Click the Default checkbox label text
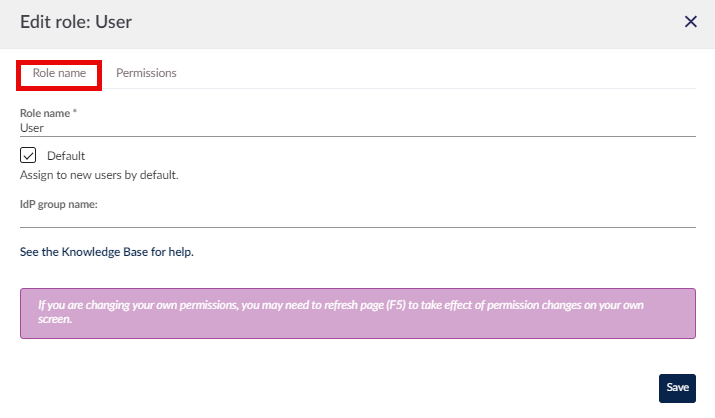Screen dimensions: 715x418 pyautogui.click(x=66, y=156)
